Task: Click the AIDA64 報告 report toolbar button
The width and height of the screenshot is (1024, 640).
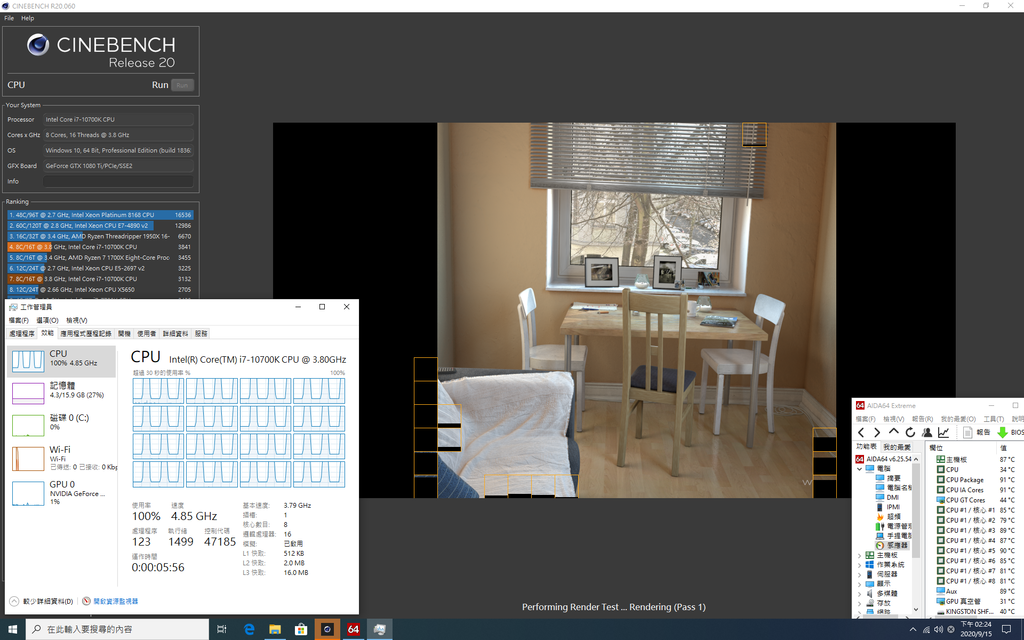Action: point(976,432)
